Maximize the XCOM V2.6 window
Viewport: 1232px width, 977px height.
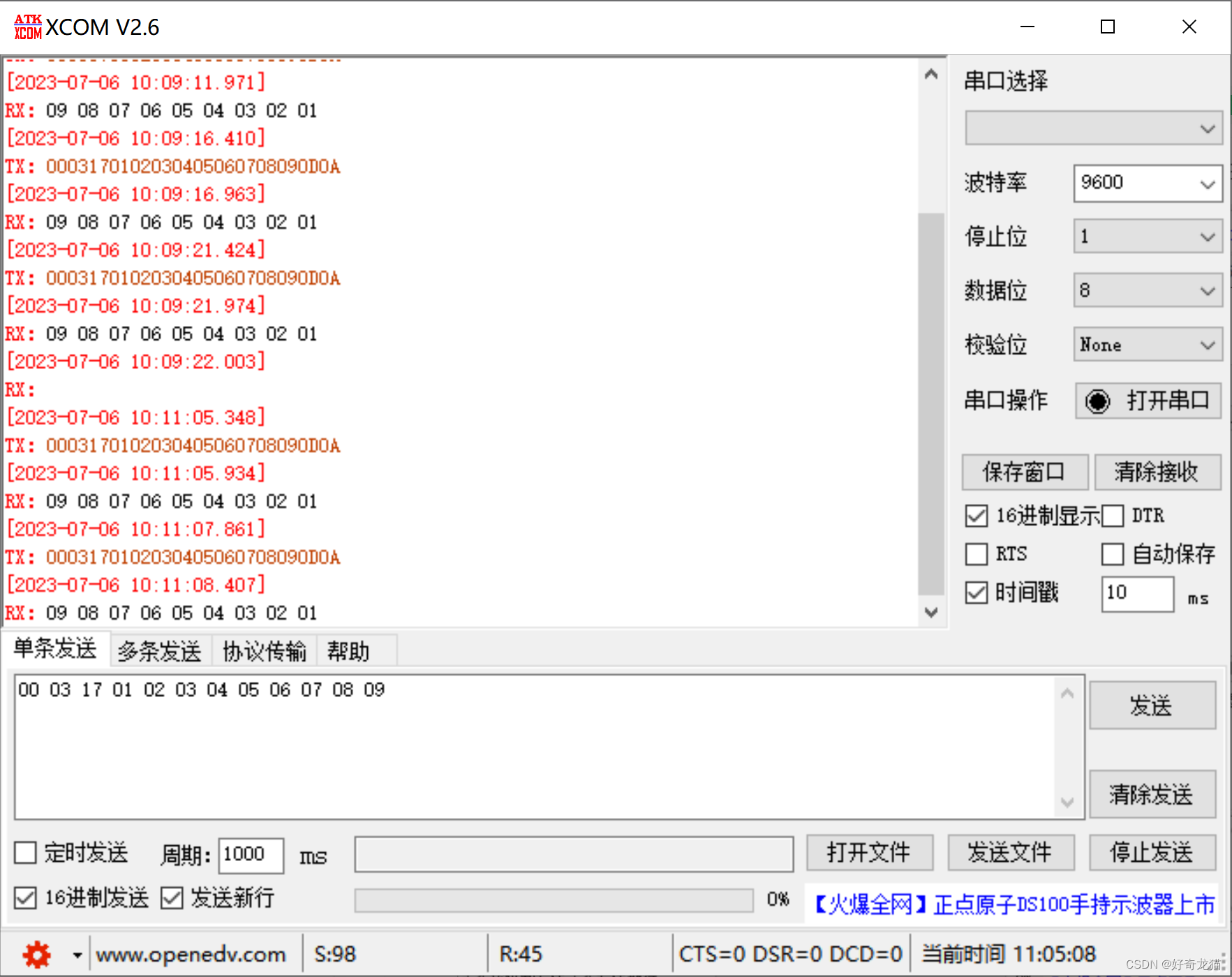point(1108,27)
